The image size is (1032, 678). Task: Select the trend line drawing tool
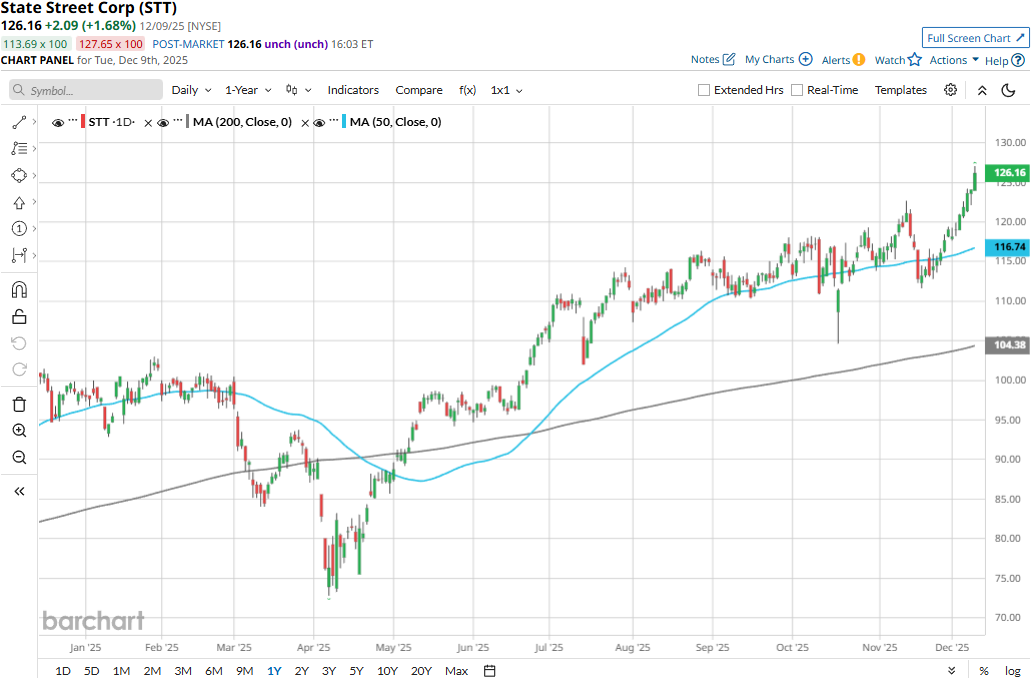[19, 122]
